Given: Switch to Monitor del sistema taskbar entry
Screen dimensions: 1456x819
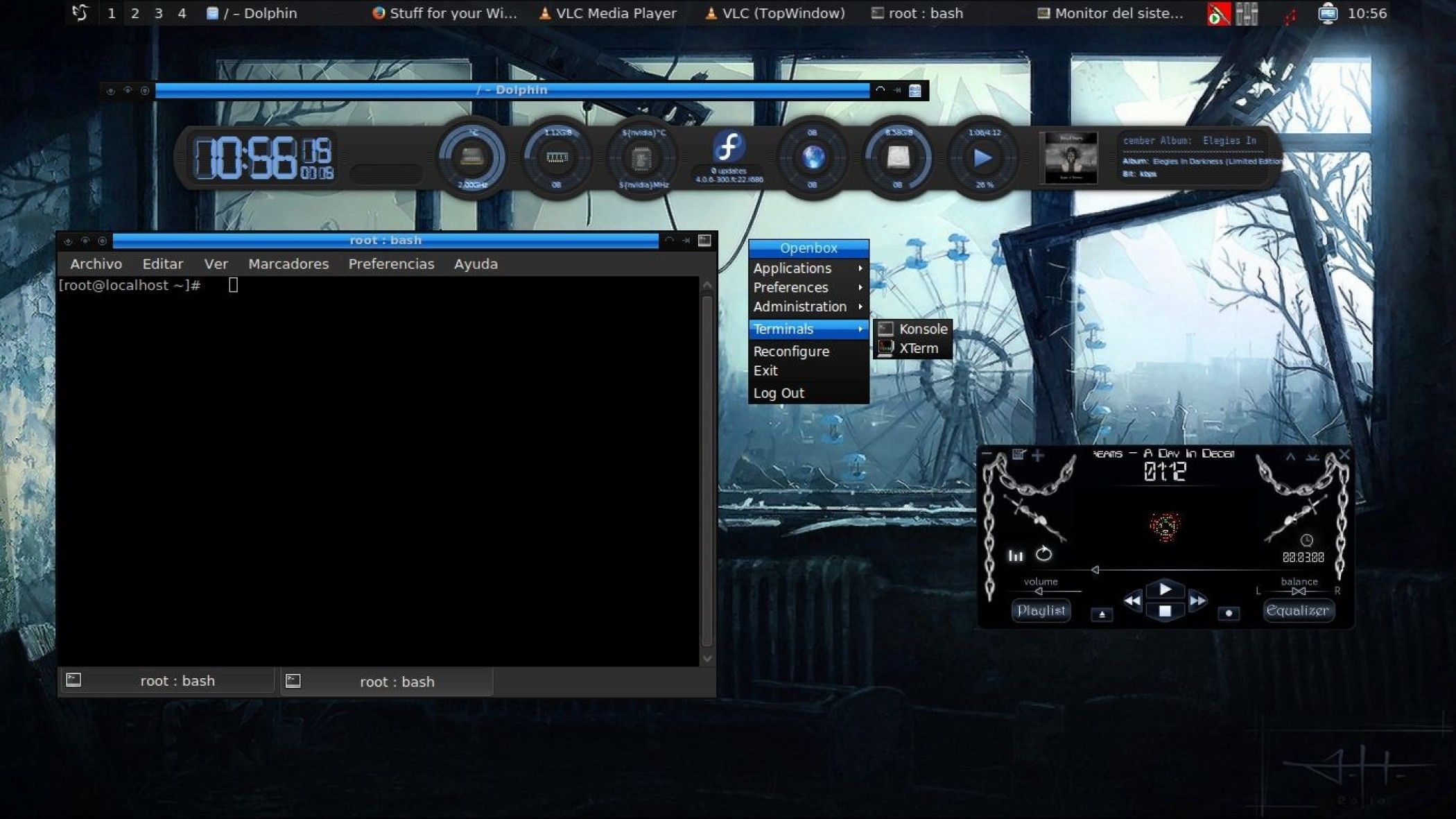Looking at the screenshot, I should tap(1110, 13).
